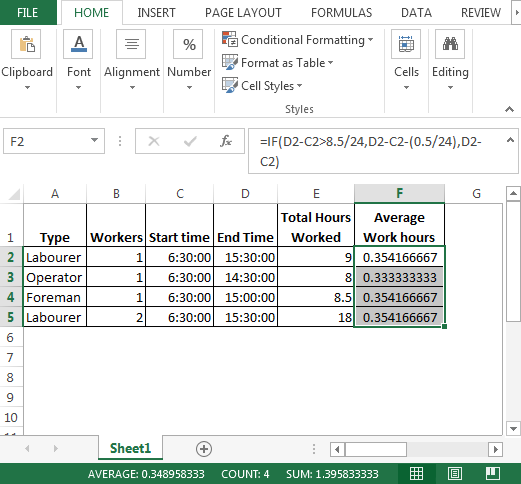This screenshot has height=484, width=521.
Task: Collapse the ribbon with the caret
Action: [x=509, y=109]
